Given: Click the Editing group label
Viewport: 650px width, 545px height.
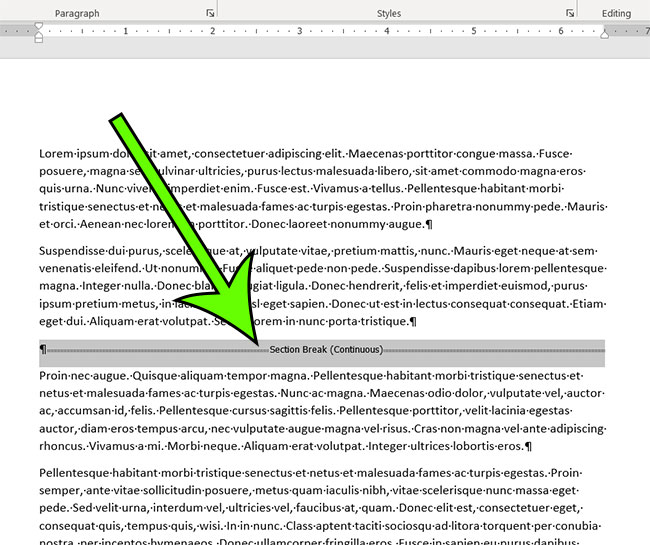Looking at the screenshot, I should tap(616, 13).
